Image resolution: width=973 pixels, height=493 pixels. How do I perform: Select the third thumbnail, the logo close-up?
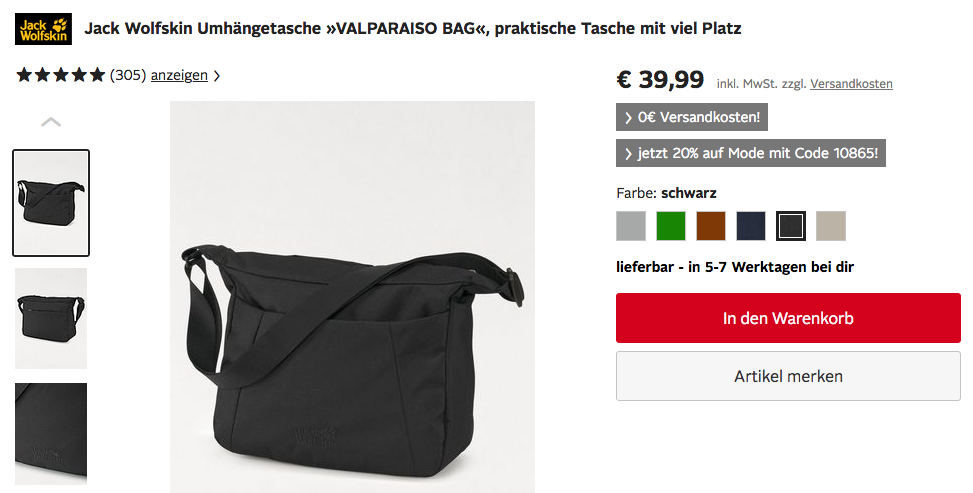click(x=51, y=433)
